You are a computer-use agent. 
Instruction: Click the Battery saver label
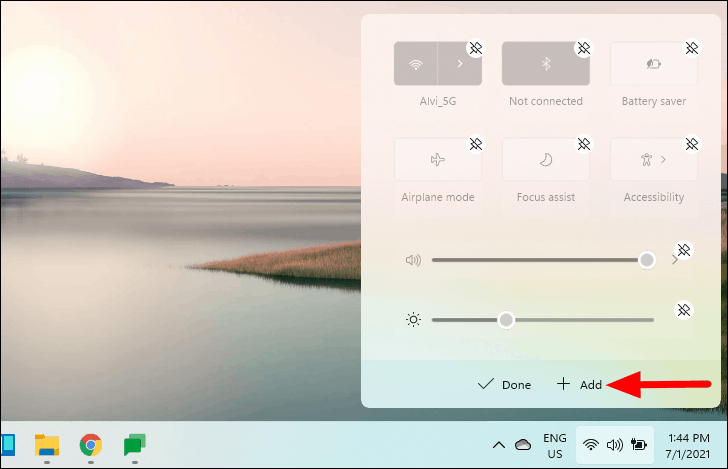click(x=654, y=101)
